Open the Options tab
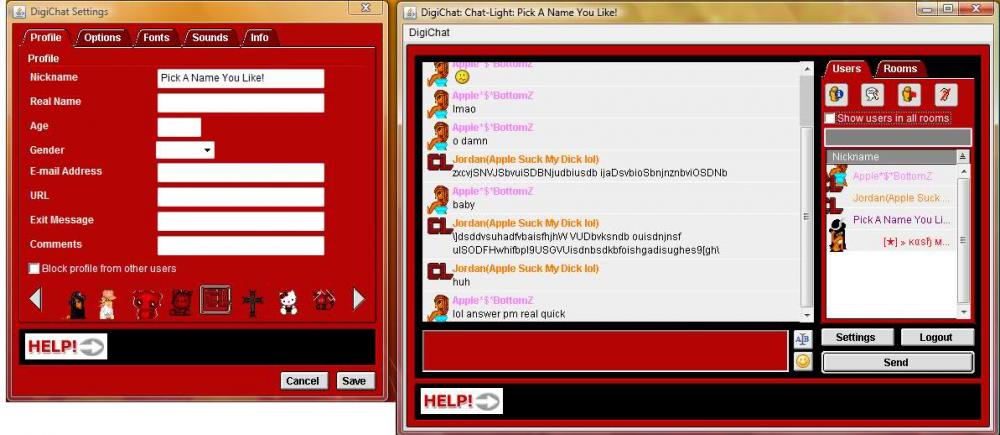The width and height of the screenshot is (1000, 435). [102, 38]
